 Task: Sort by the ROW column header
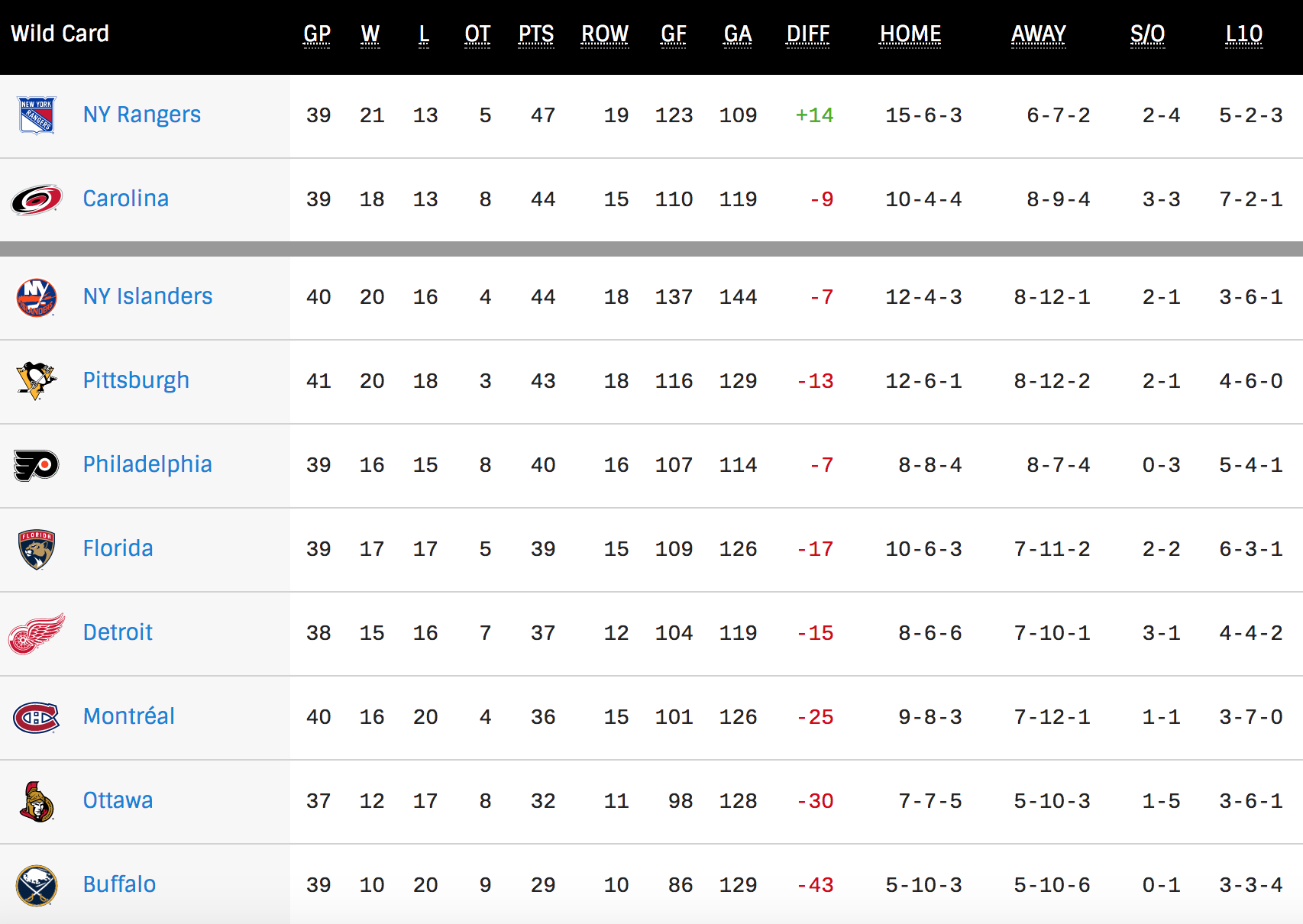point(605,34)
